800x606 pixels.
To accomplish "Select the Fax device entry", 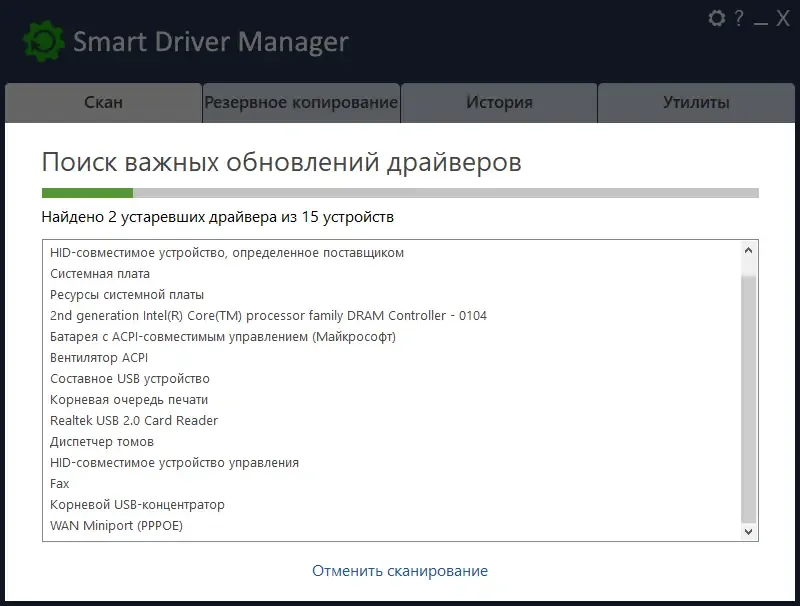I will click(x=60, y=483).
